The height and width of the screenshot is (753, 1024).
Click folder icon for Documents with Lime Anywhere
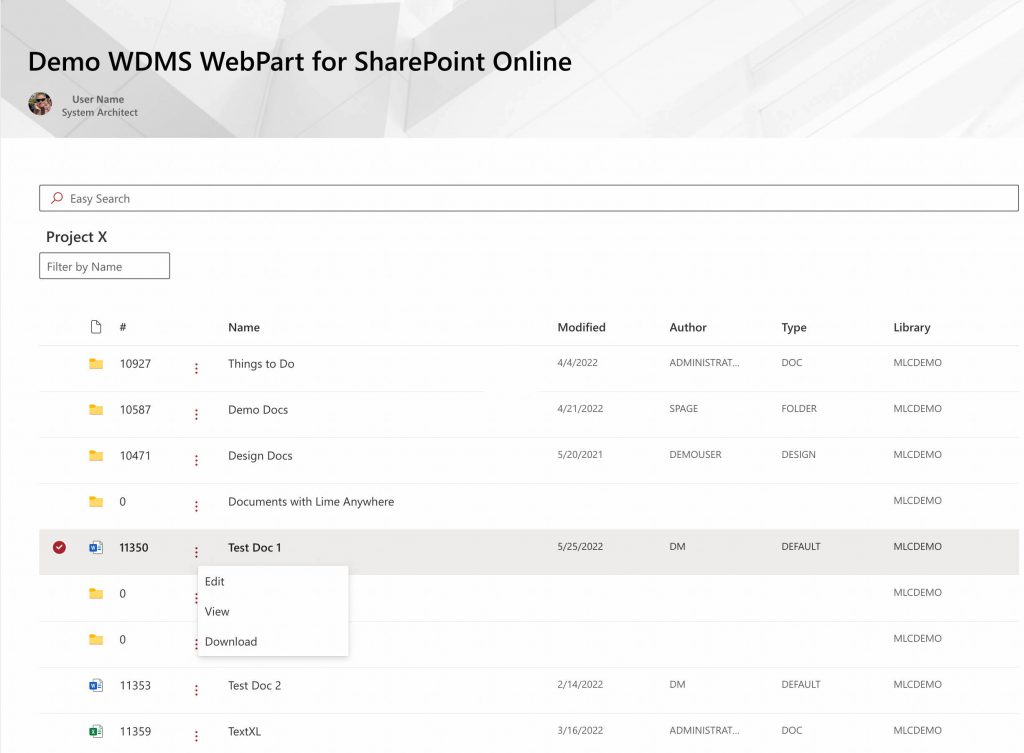96,502
